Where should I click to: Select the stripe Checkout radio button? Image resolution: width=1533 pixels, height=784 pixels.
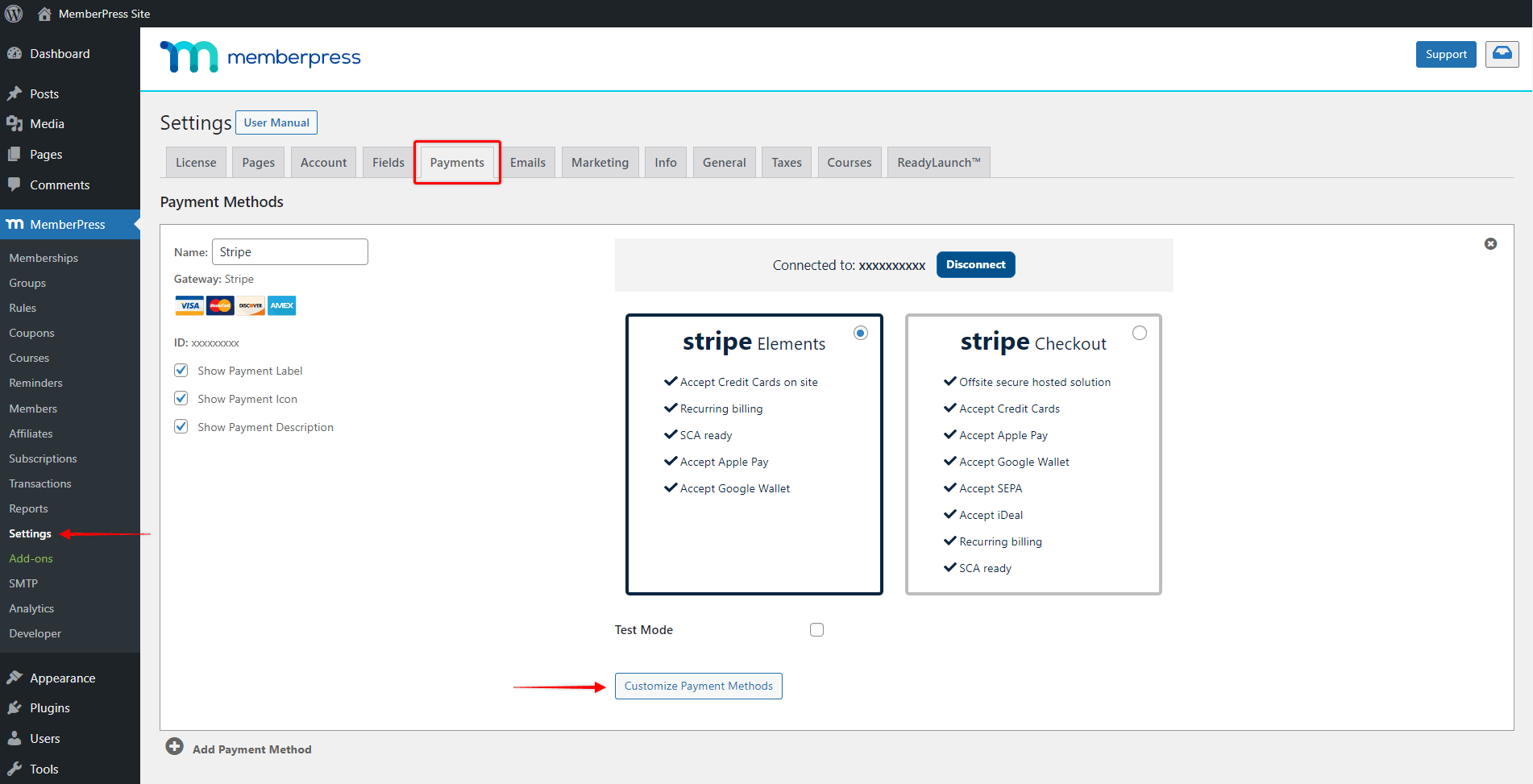[x=1139, y=332]
